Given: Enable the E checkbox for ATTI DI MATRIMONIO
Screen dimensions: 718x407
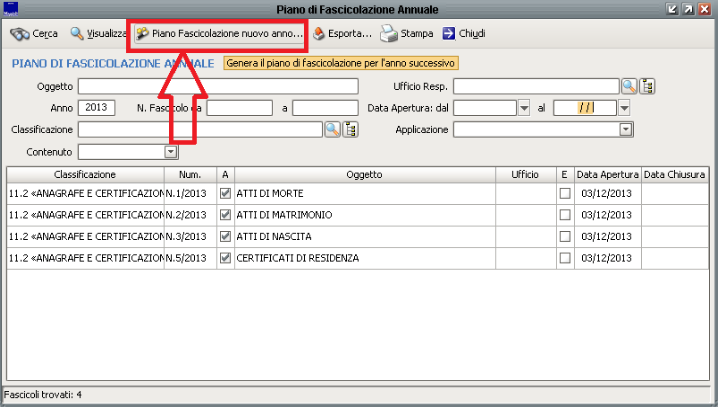Looking at the screenshot, I should coord(565,215).
